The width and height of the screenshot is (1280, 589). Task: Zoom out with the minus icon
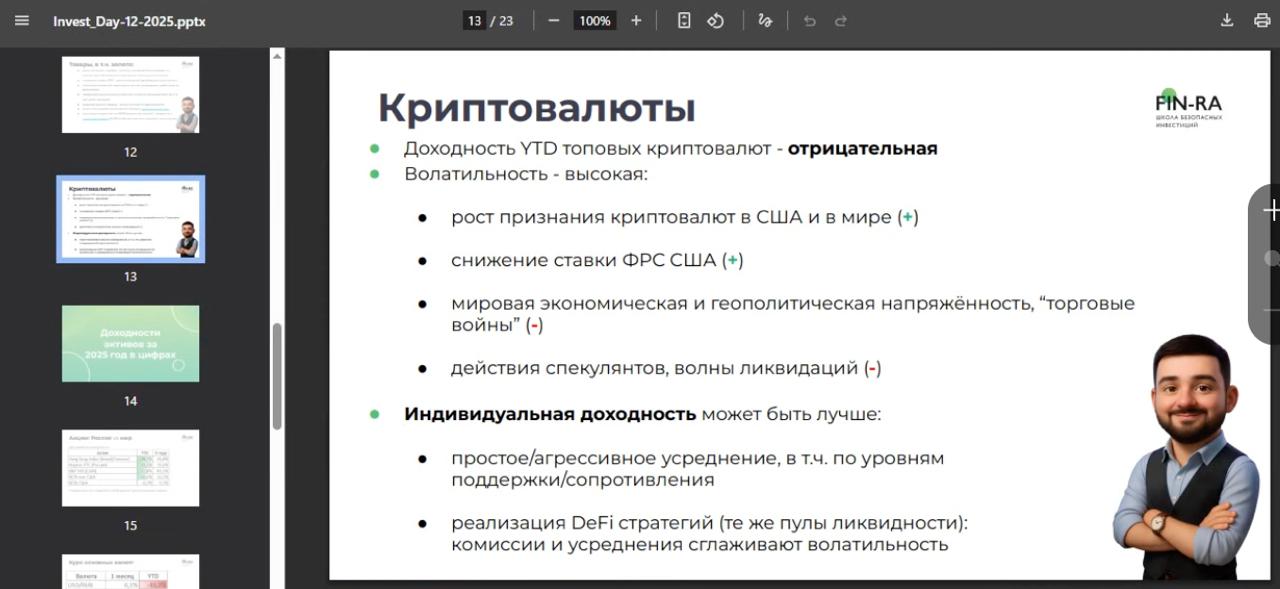[x=553, y=20]
